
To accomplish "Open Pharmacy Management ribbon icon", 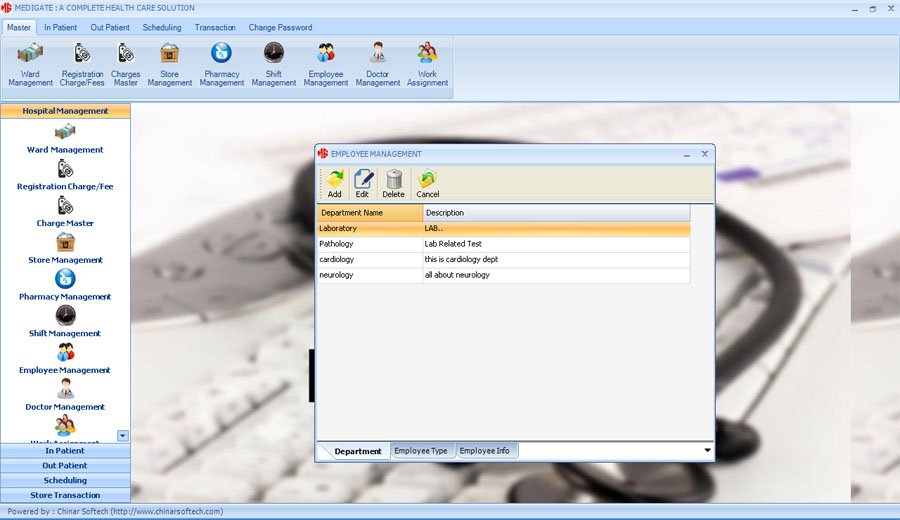I will point(222,65).
